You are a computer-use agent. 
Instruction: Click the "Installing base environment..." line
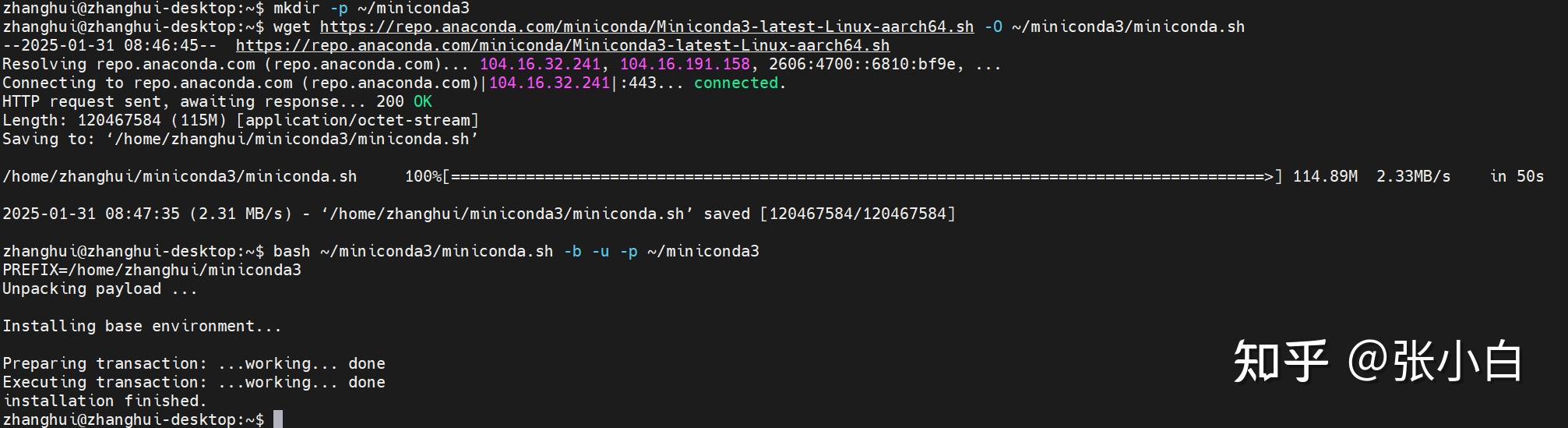pyautogui.click(x=142, y=326)
